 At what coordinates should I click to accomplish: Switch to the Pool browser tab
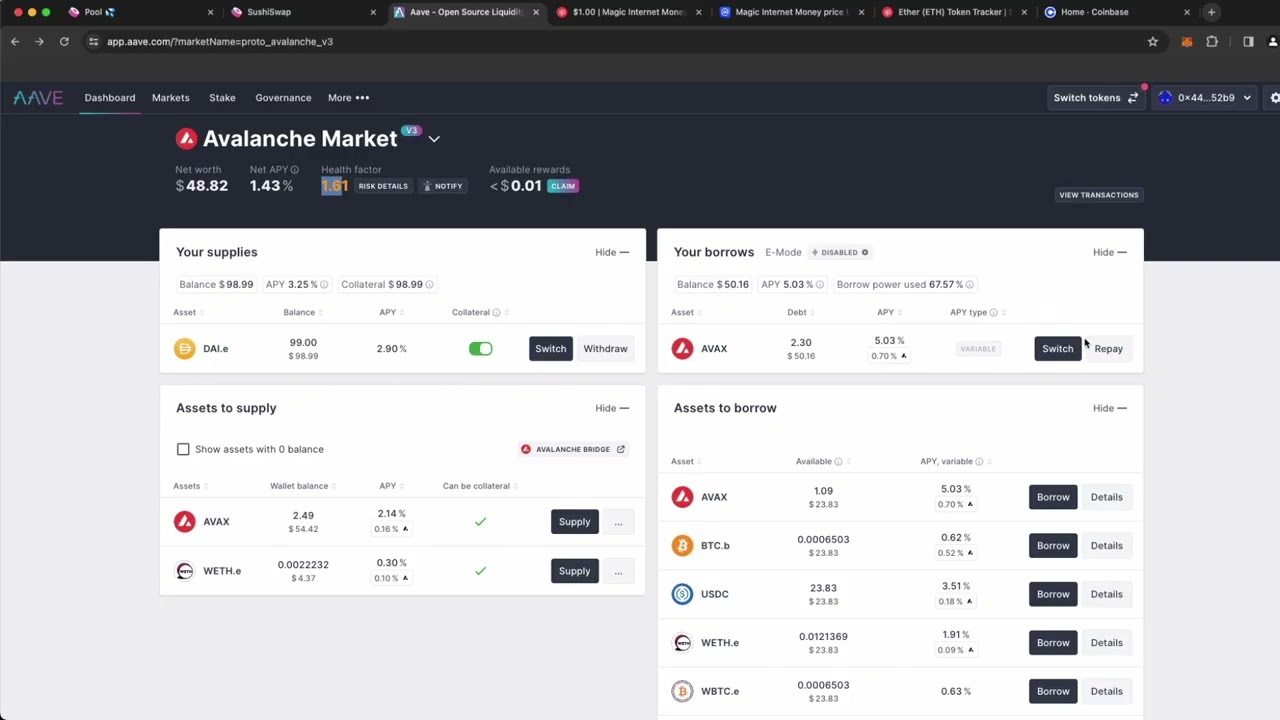tap(139, 12)
